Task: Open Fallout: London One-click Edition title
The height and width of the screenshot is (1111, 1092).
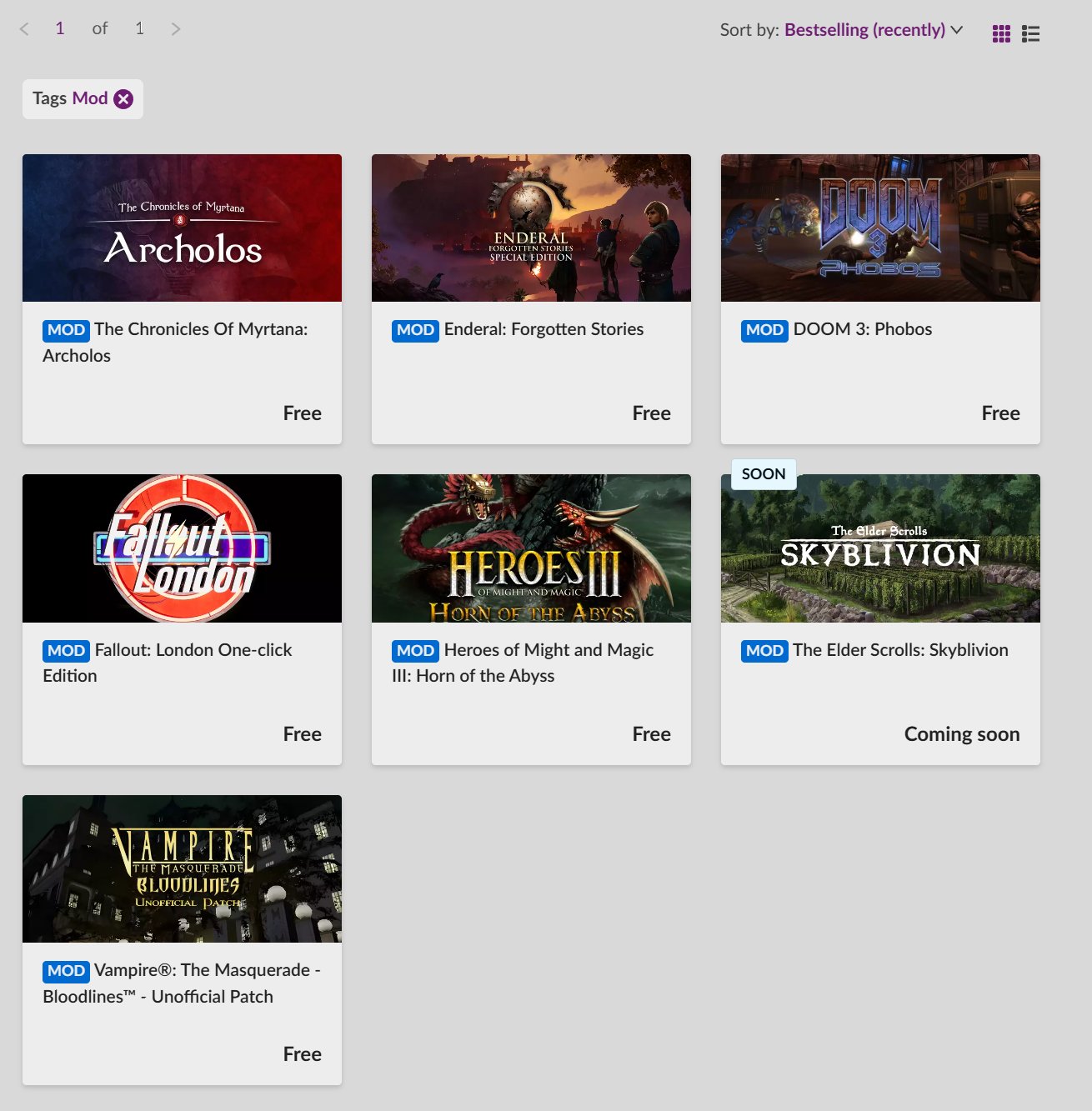Action: tap(168, 663)
